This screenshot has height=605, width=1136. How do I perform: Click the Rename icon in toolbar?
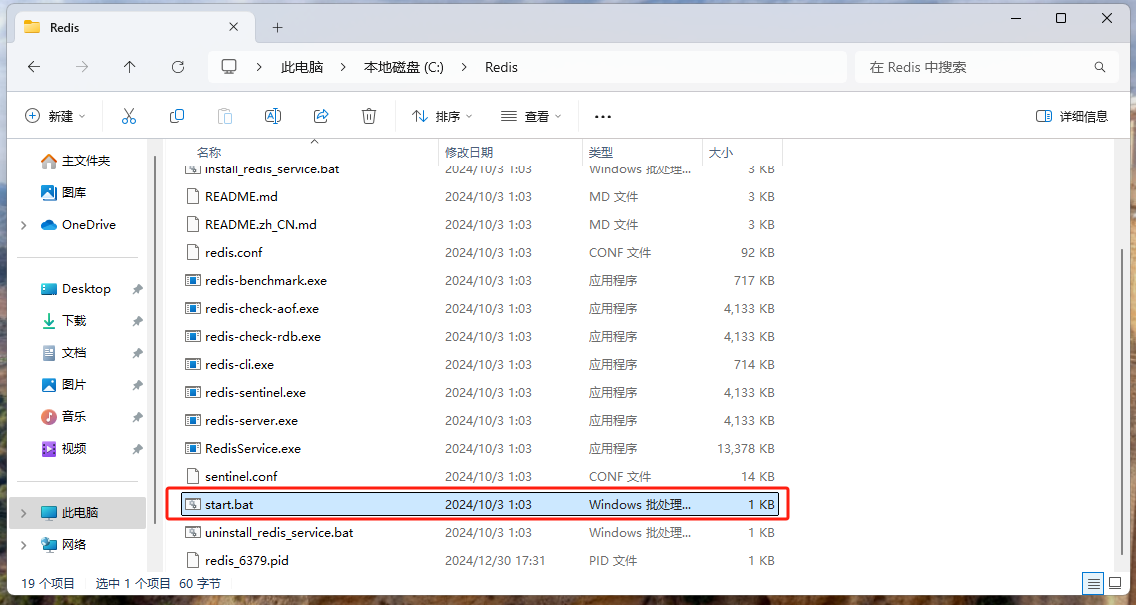point(272,116)
